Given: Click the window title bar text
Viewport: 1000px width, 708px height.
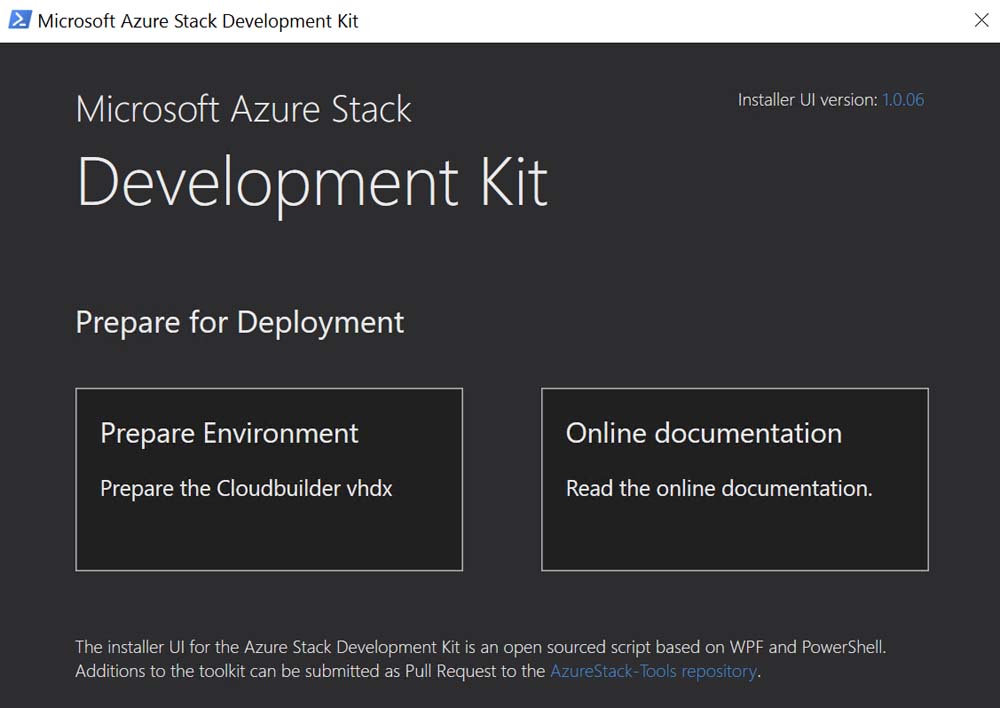Looking at the screenshot, I should [x=198, y=21].
